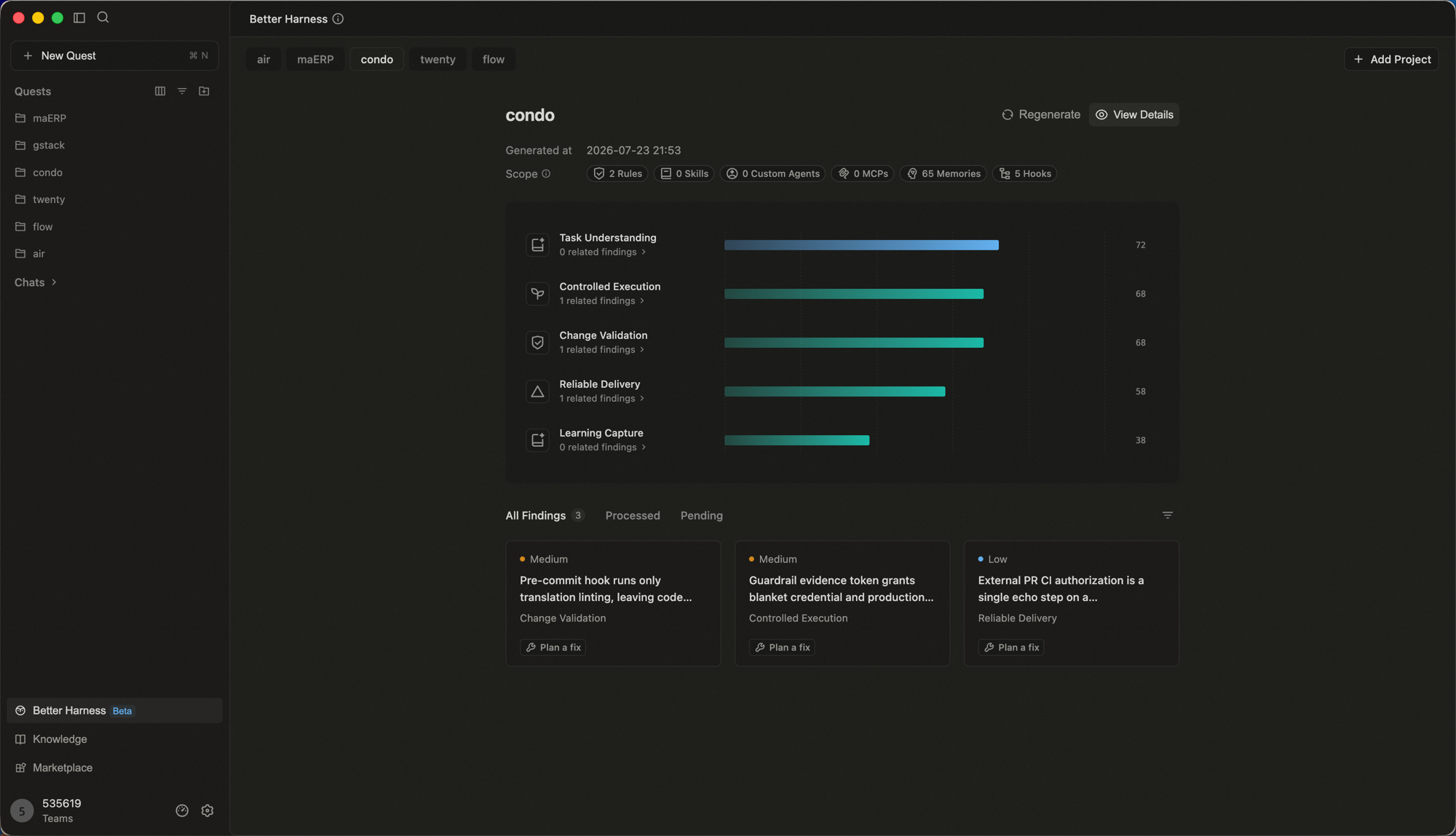Click the 0 MCPs scope chip
The width and height of the screenshot is (1456, 836).
pos(863,174)
